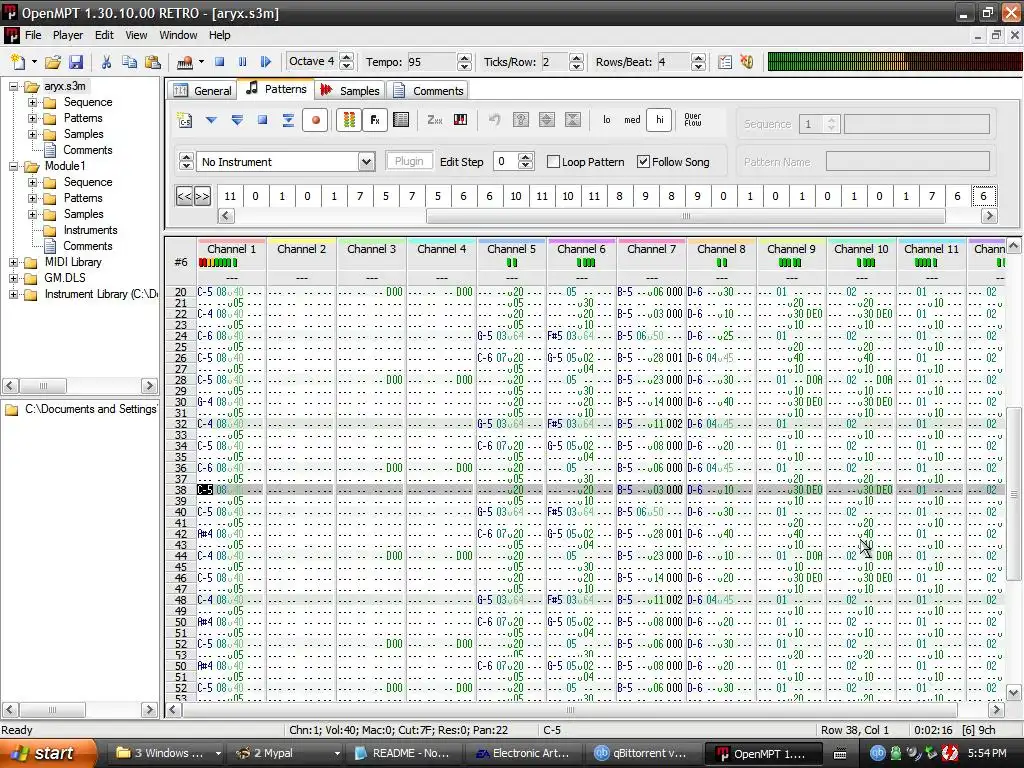Open the File menu

point(33,35)
